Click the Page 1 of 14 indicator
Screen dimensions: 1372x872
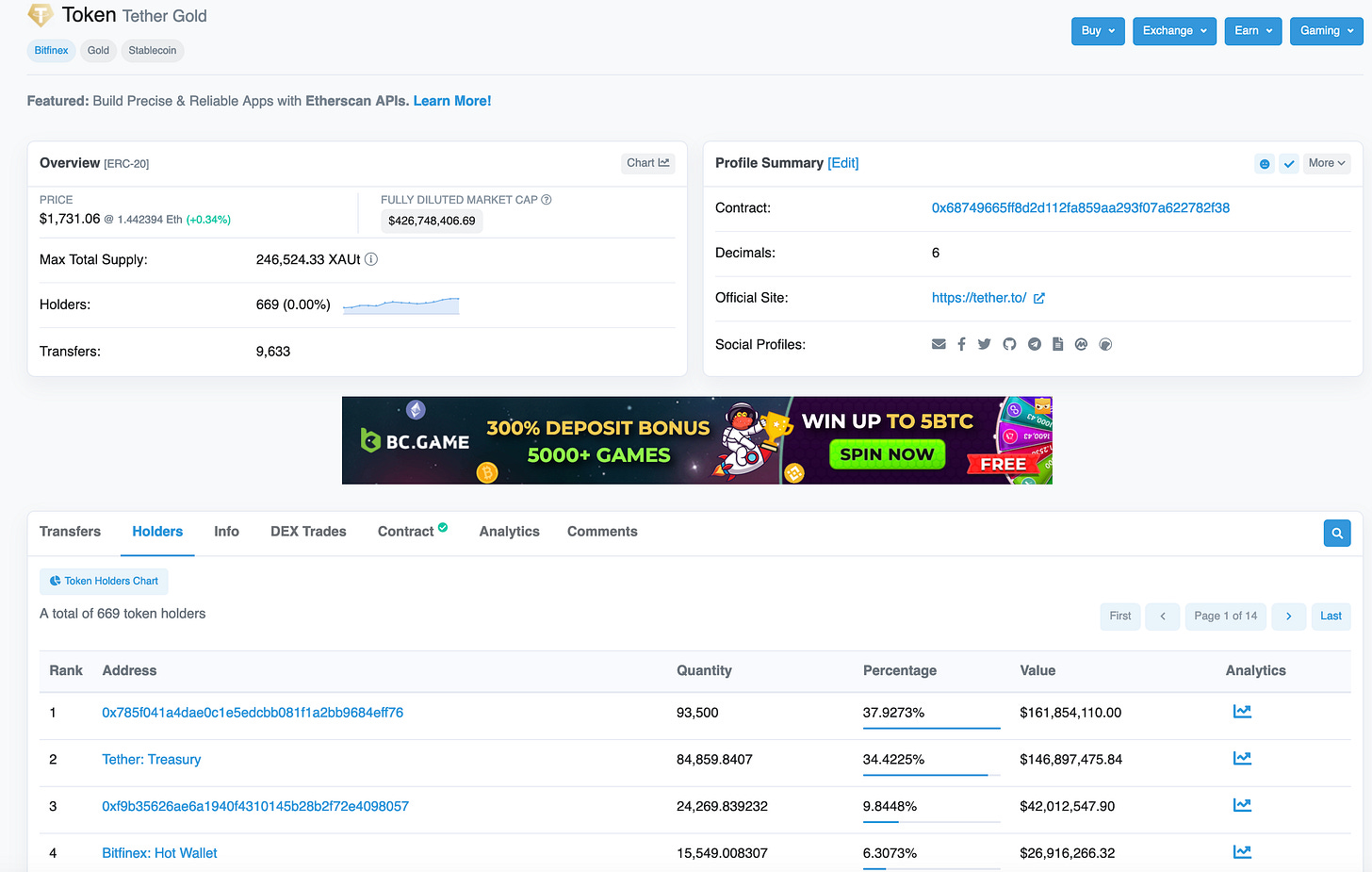(1226, 617)
